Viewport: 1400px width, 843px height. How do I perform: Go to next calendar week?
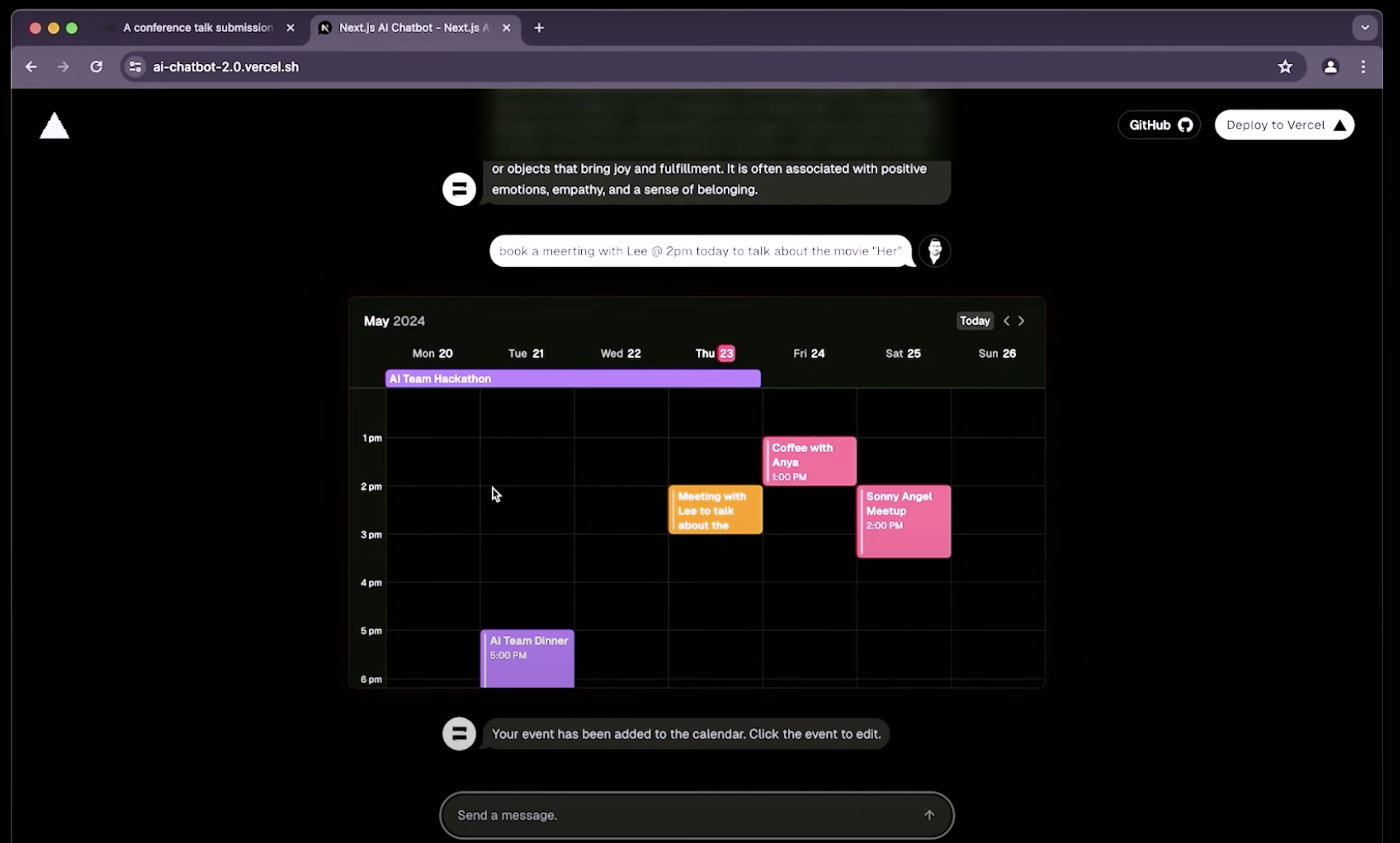coord(1021,321)
